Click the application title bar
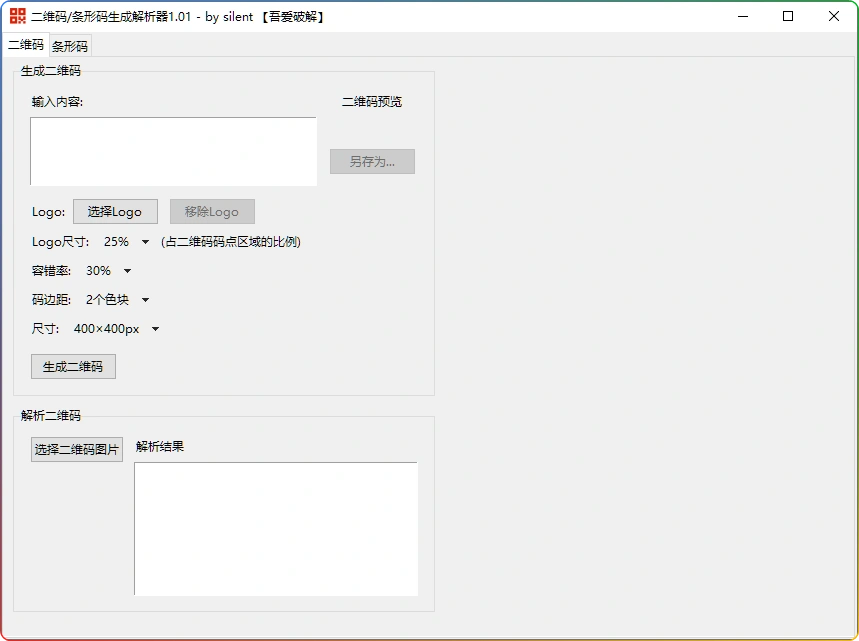 click(450, 16)
